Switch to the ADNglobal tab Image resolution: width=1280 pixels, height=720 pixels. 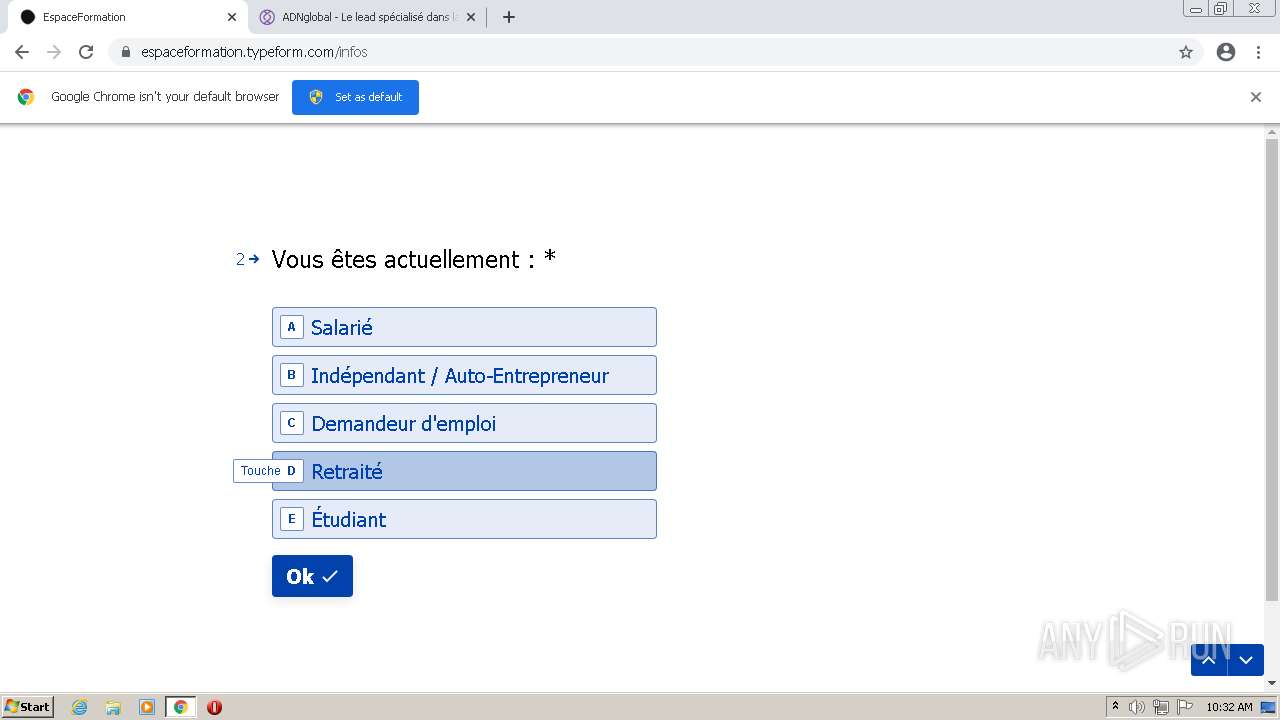[x=367, y=17]
